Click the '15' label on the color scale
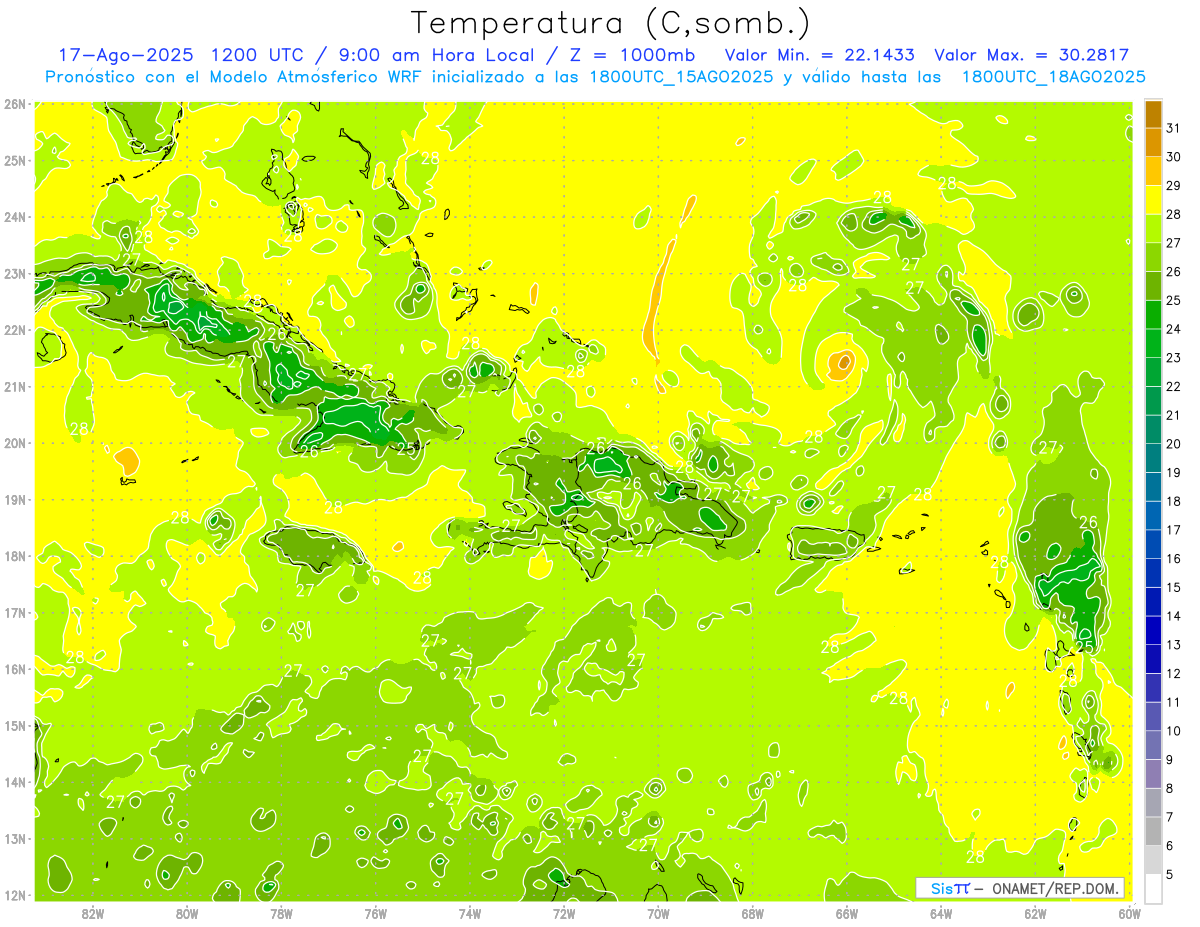Screen dimensions: 1200x927 pyautogui.click(x=1174, y=588)
